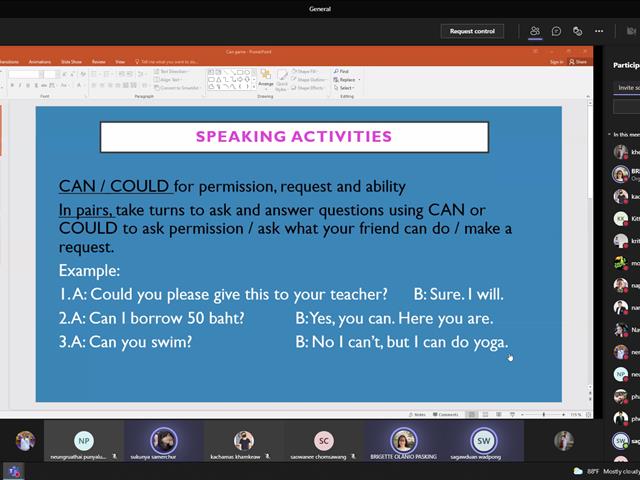Open the Arrange dropdown button
This screenshot has height=480, width=640.
(x=266, y=78)
